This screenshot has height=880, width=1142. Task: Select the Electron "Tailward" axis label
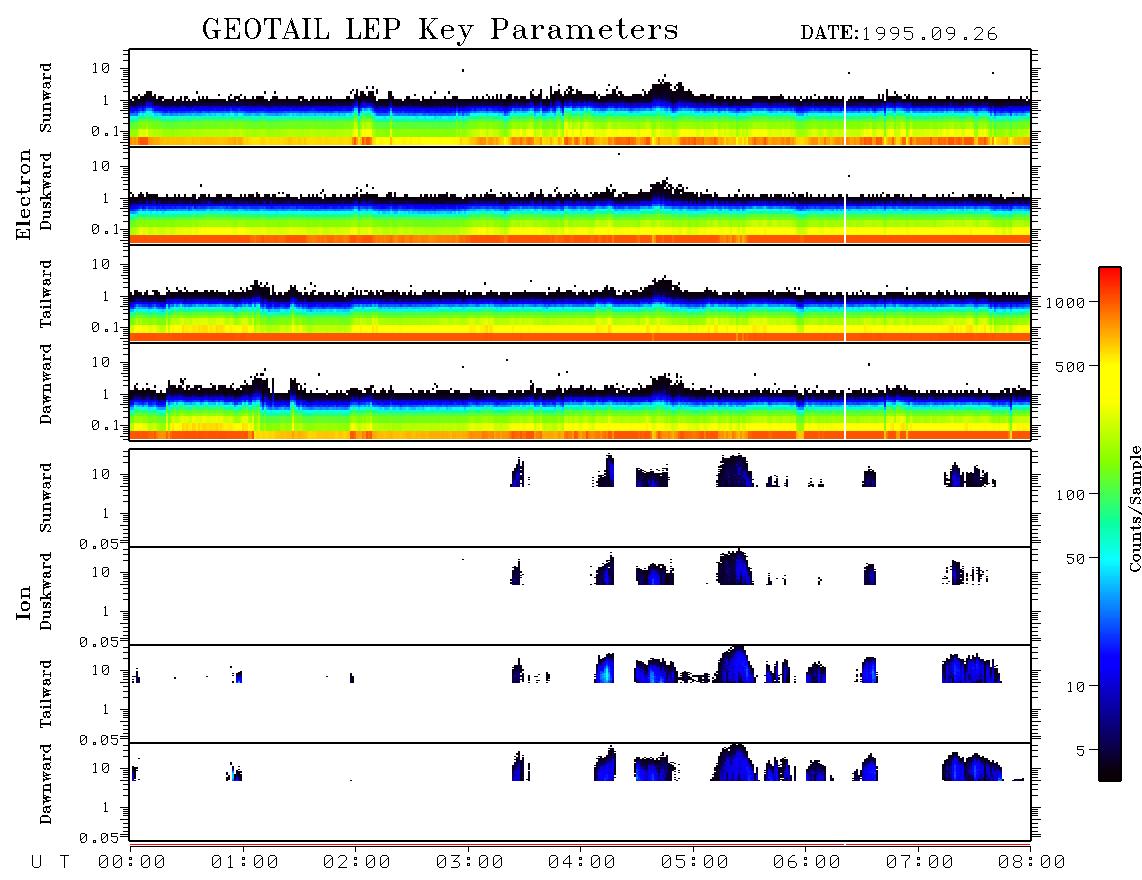[x=45, y=294]
